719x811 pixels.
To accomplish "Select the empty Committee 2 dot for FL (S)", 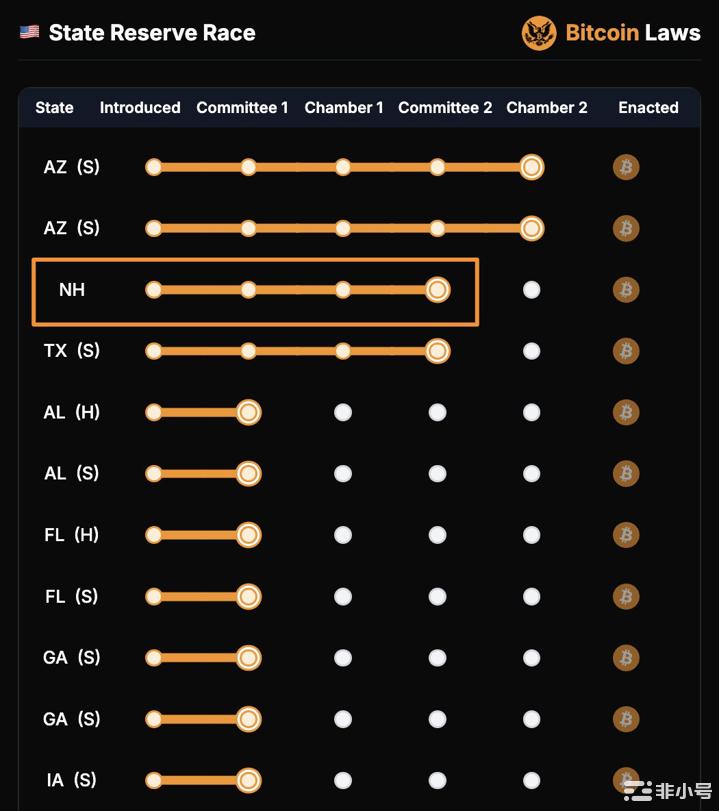I will coord(438,596).
